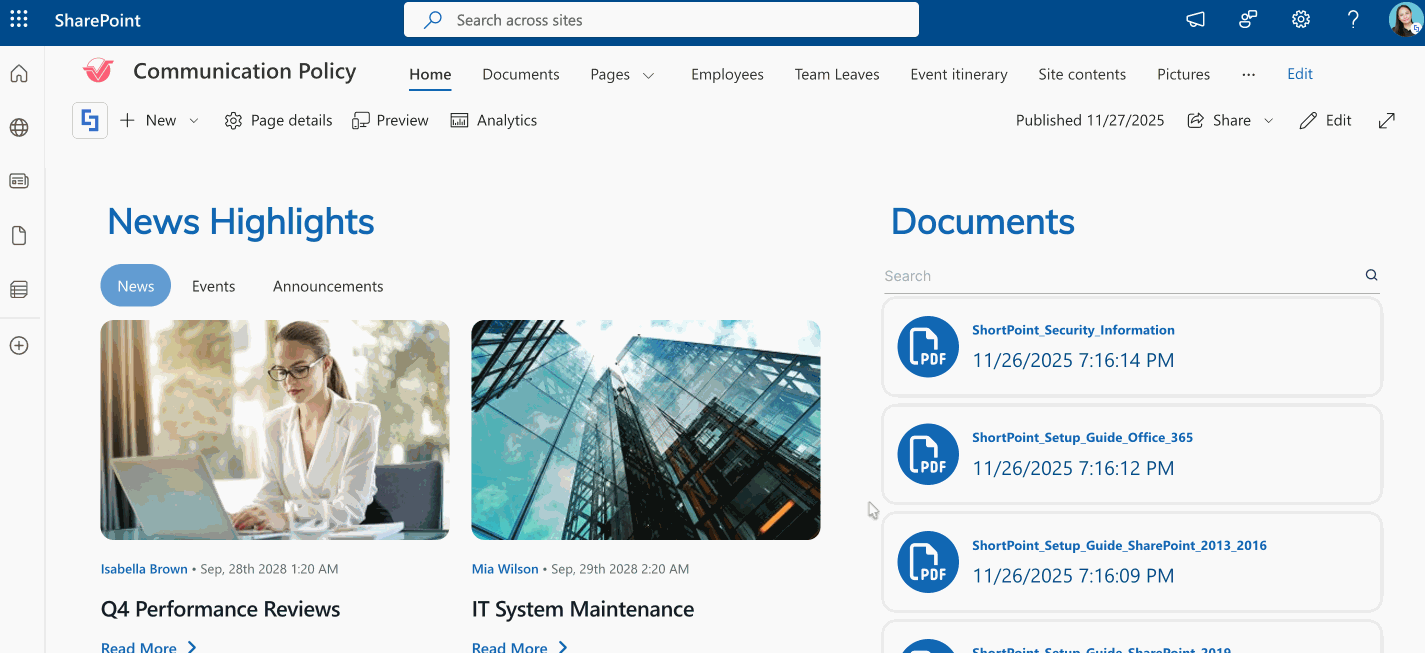This screenshot has height=653, width=1425.
Task: Open the Q4 Performance Reviews headline
Action: 221,609
